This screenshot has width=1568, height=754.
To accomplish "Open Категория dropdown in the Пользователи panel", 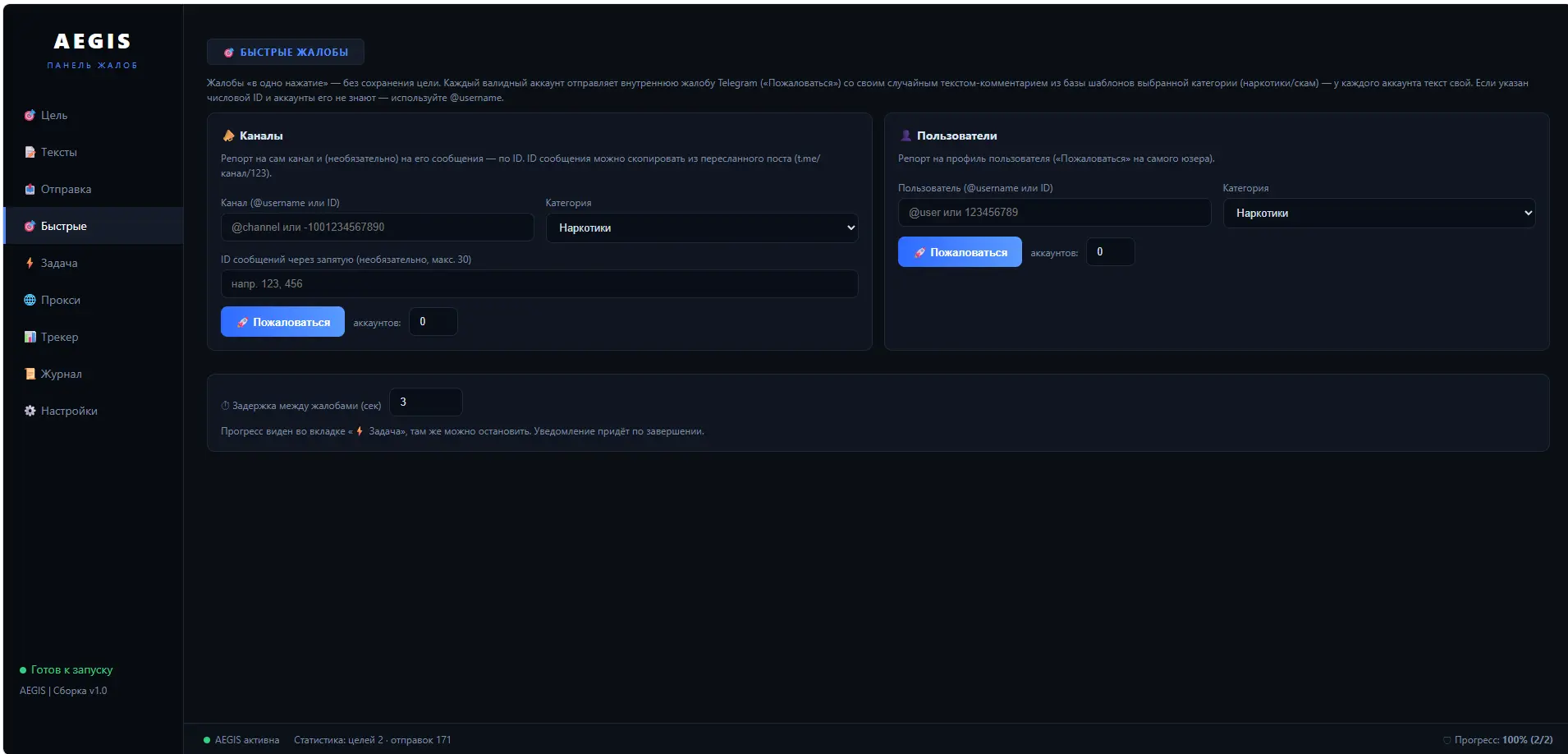I will click(1379, 213).
